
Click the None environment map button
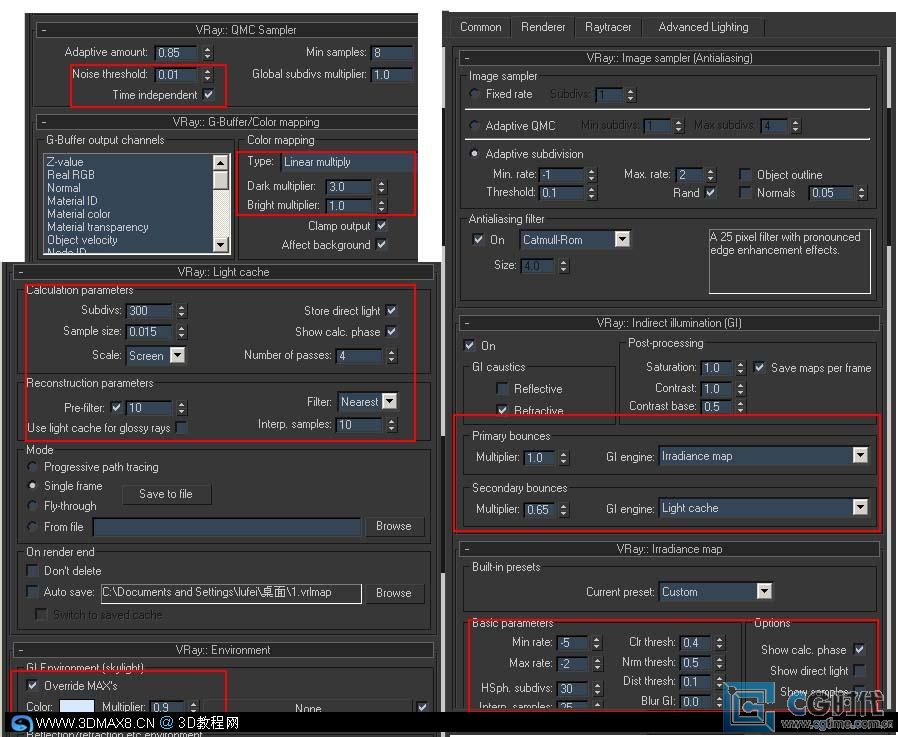308,708
